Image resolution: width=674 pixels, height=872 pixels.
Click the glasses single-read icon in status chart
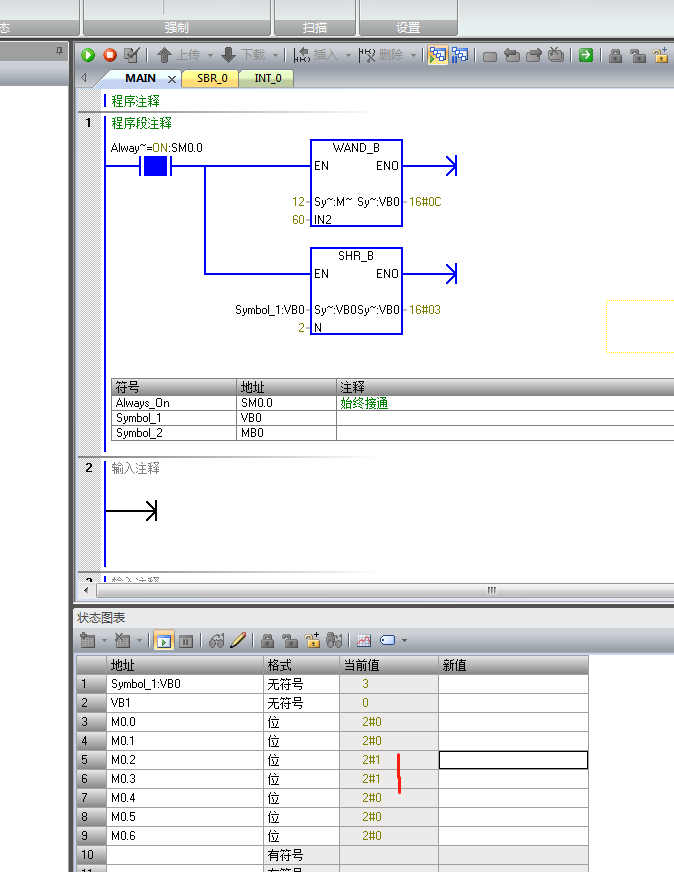217,640
